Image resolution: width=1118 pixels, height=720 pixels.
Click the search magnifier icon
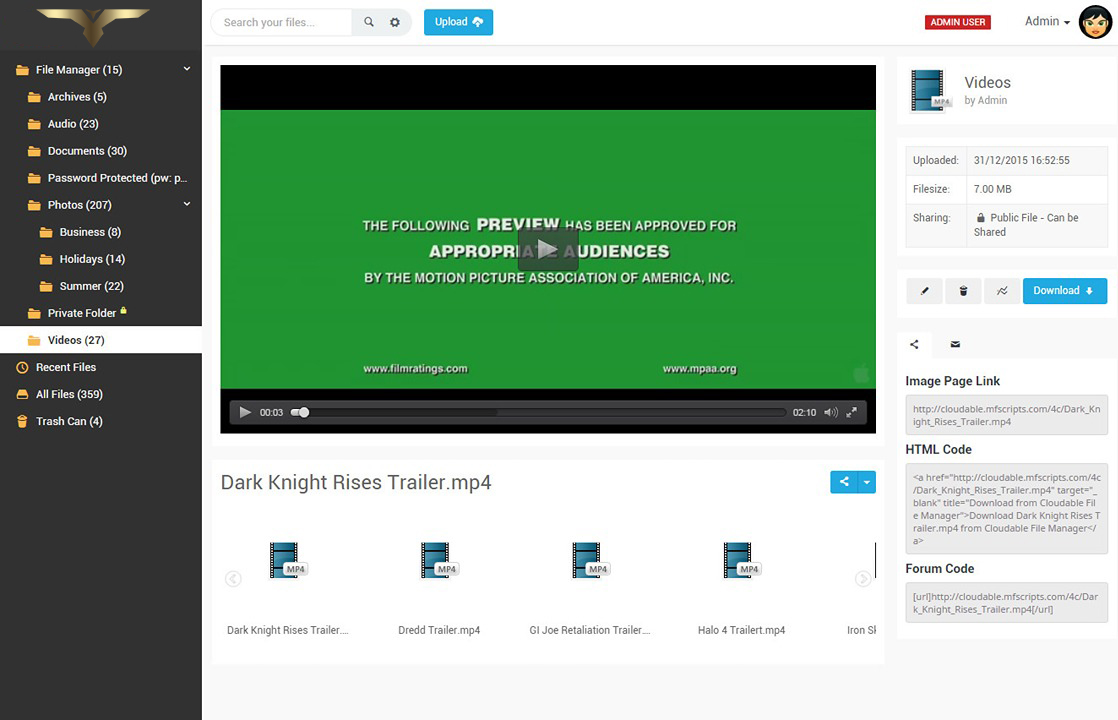[x=369, y=22]
